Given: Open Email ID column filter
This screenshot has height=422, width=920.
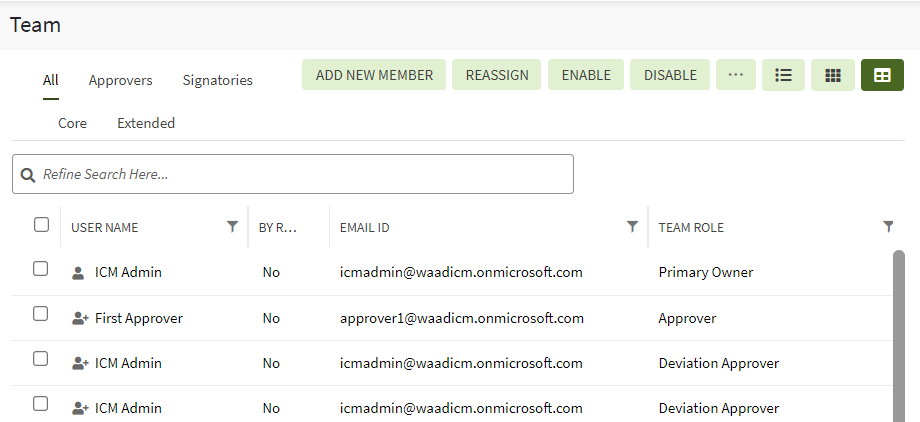Looking at the screenshot, I should 632,227.
